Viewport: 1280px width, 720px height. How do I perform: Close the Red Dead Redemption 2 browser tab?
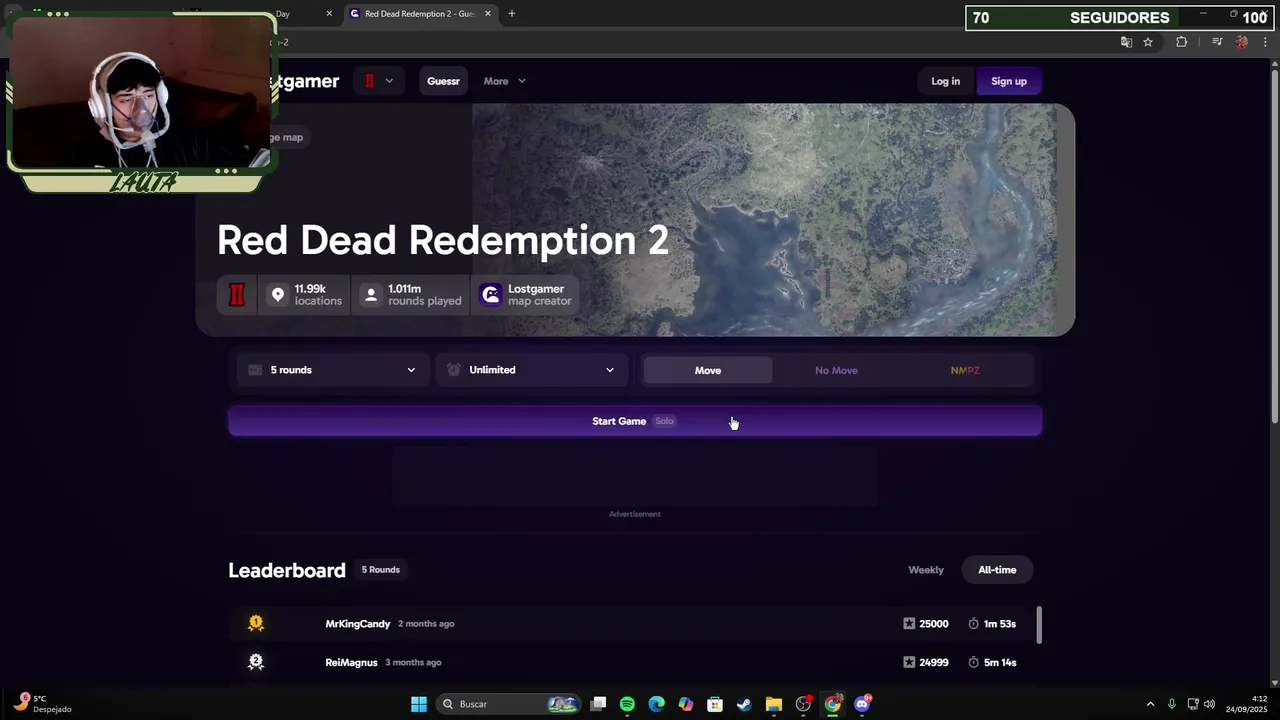click(488, 14)
